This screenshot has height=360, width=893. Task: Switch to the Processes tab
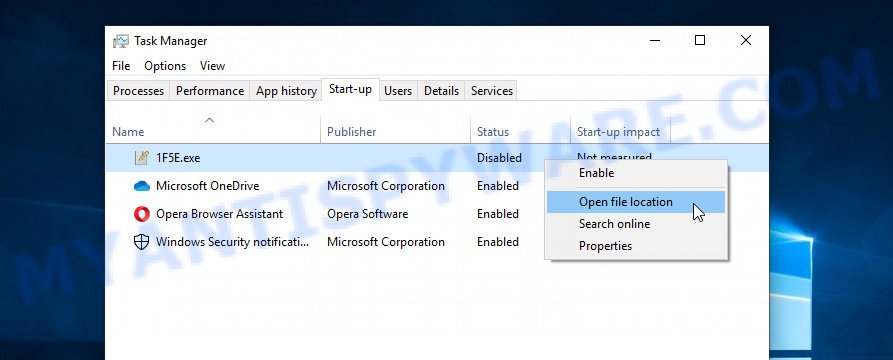tap(138, 91)
